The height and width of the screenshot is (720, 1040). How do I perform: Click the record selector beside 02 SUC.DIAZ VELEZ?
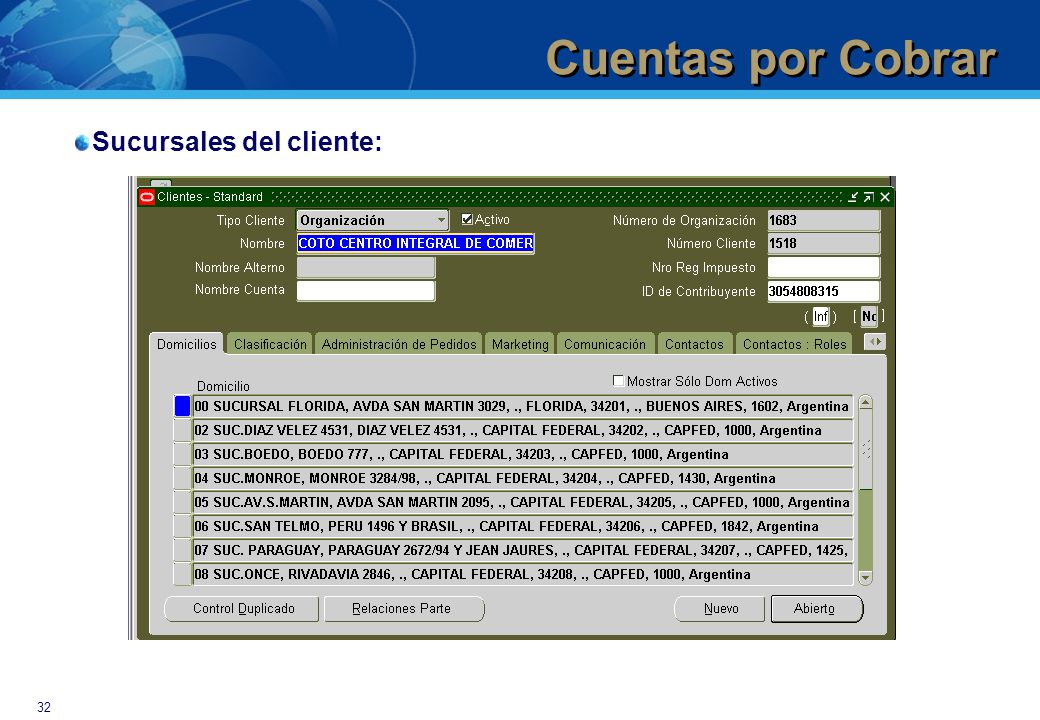click(182, 430)
